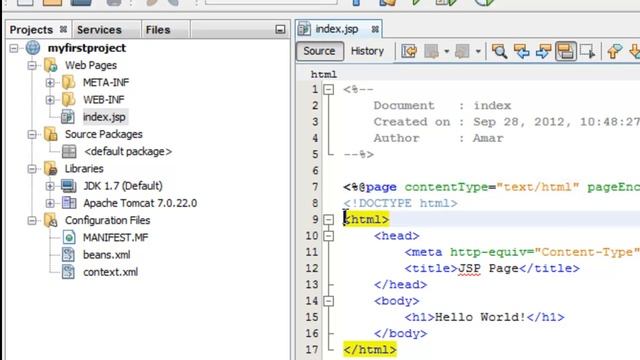This screenshot has height=360, width=640.
Task: Switch editor to History view
Action: pyautogui.click(x=367, y=51)
